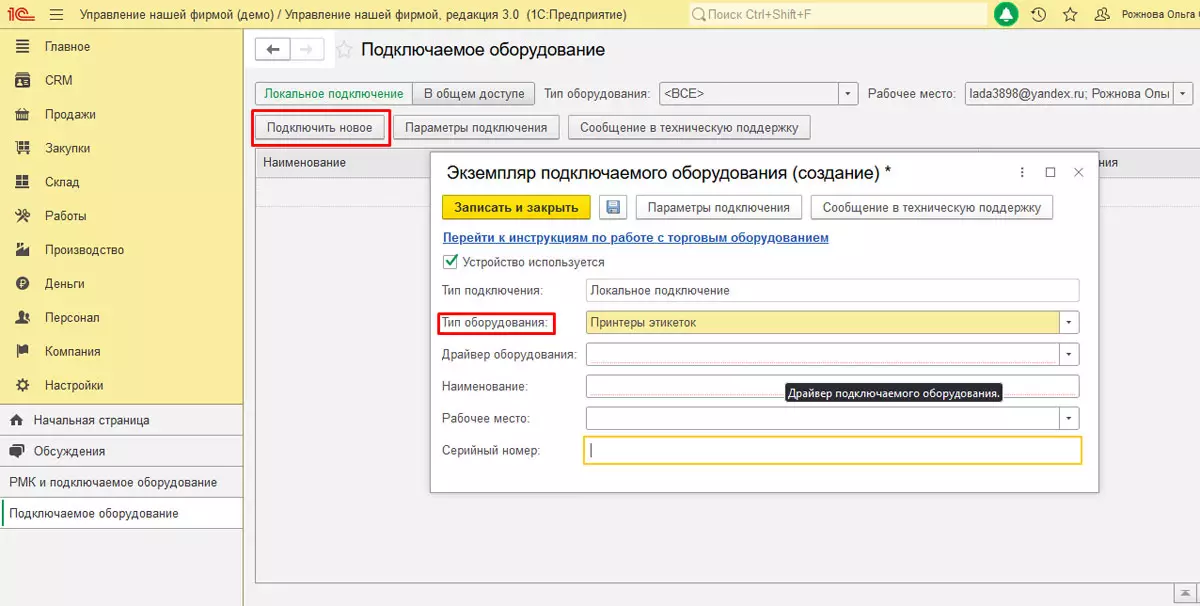The width and height of the screenshot is (1200, 606).
Task: Click the Персонал people icon
Action: click(23, 318)
